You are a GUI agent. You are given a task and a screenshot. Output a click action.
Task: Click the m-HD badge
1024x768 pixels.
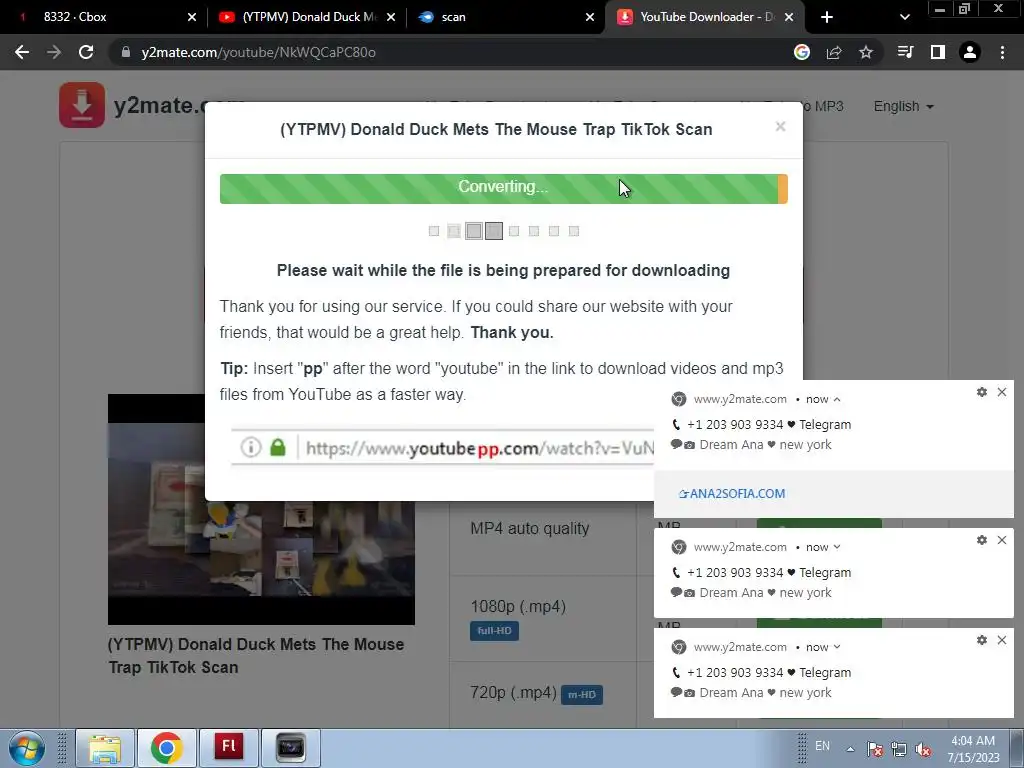pos(581,694)
